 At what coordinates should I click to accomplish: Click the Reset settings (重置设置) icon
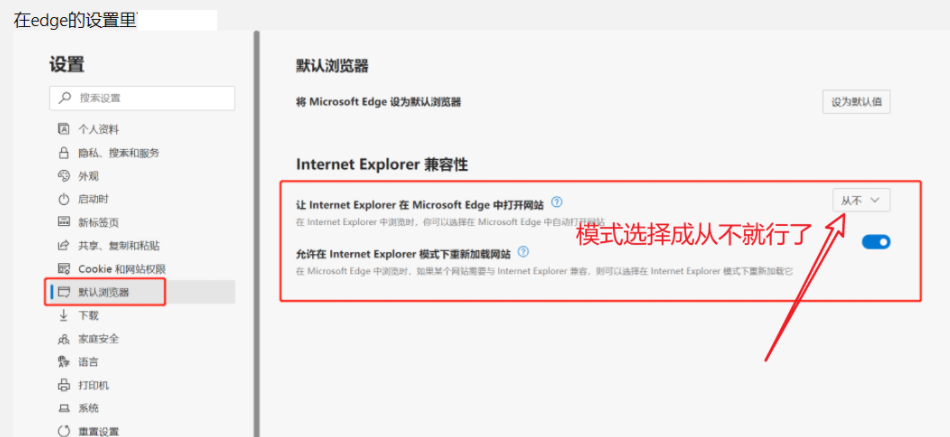pos(64,432)
